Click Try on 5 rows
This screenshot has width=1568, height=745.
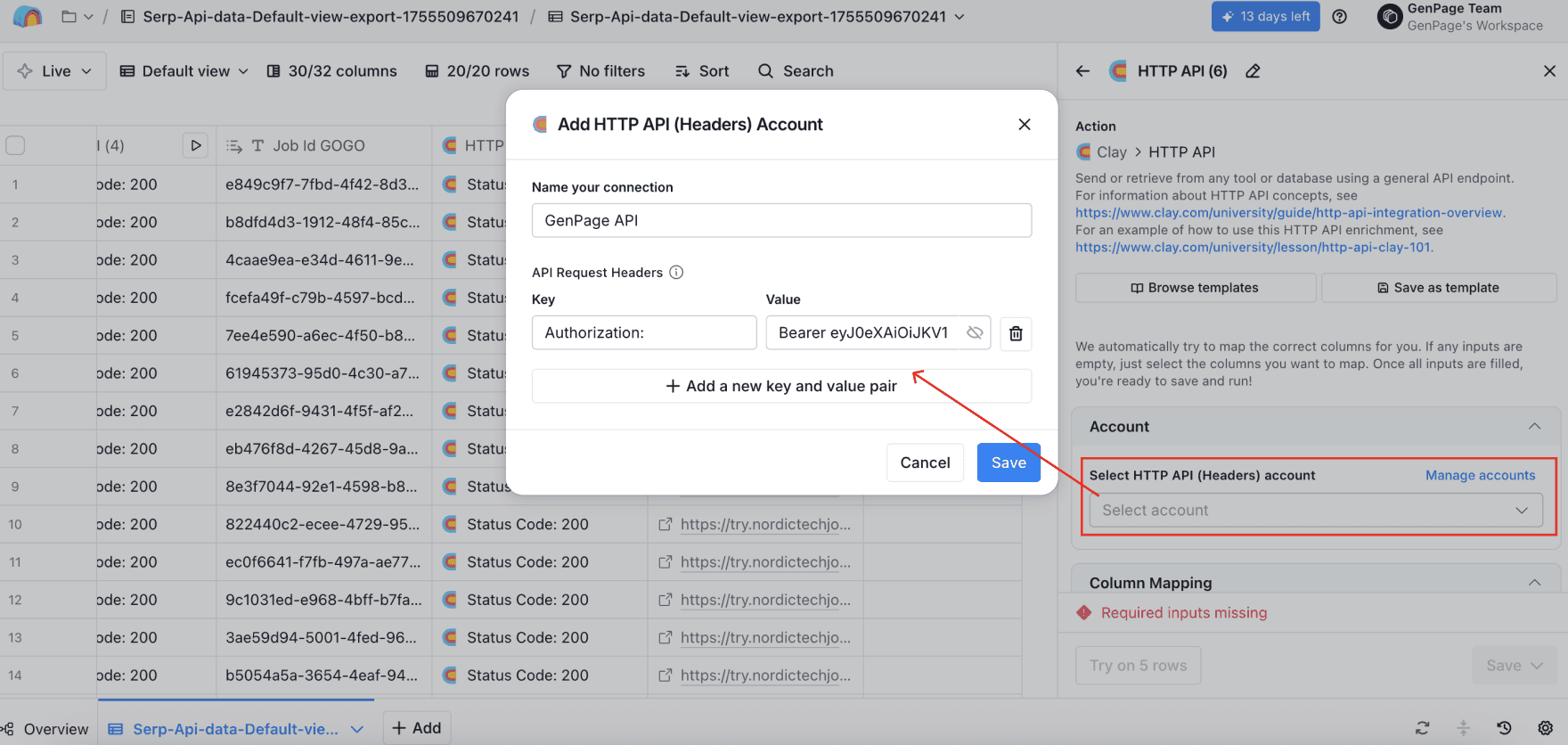(1138, 666)
